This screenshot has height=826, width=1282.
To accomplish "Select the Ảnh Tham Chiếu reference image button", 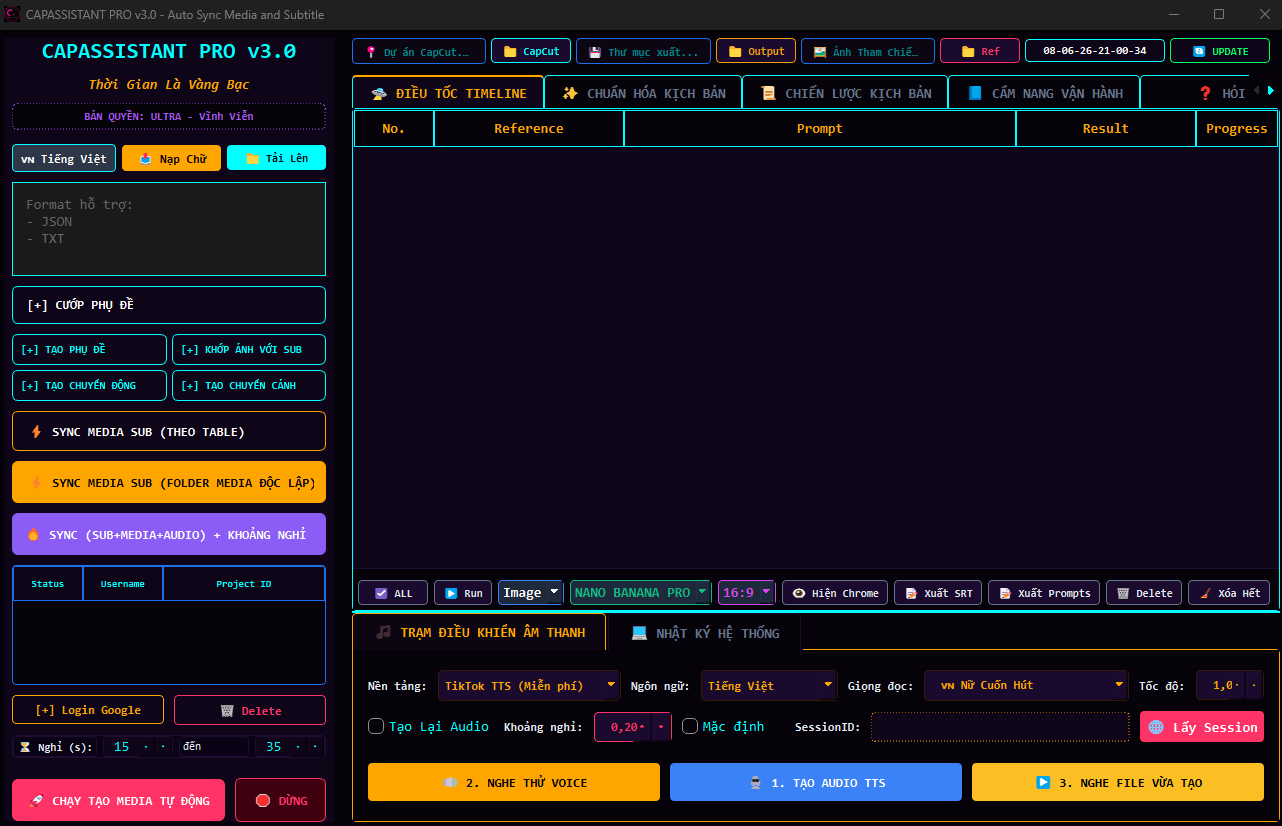I will [x=868, y=51].
